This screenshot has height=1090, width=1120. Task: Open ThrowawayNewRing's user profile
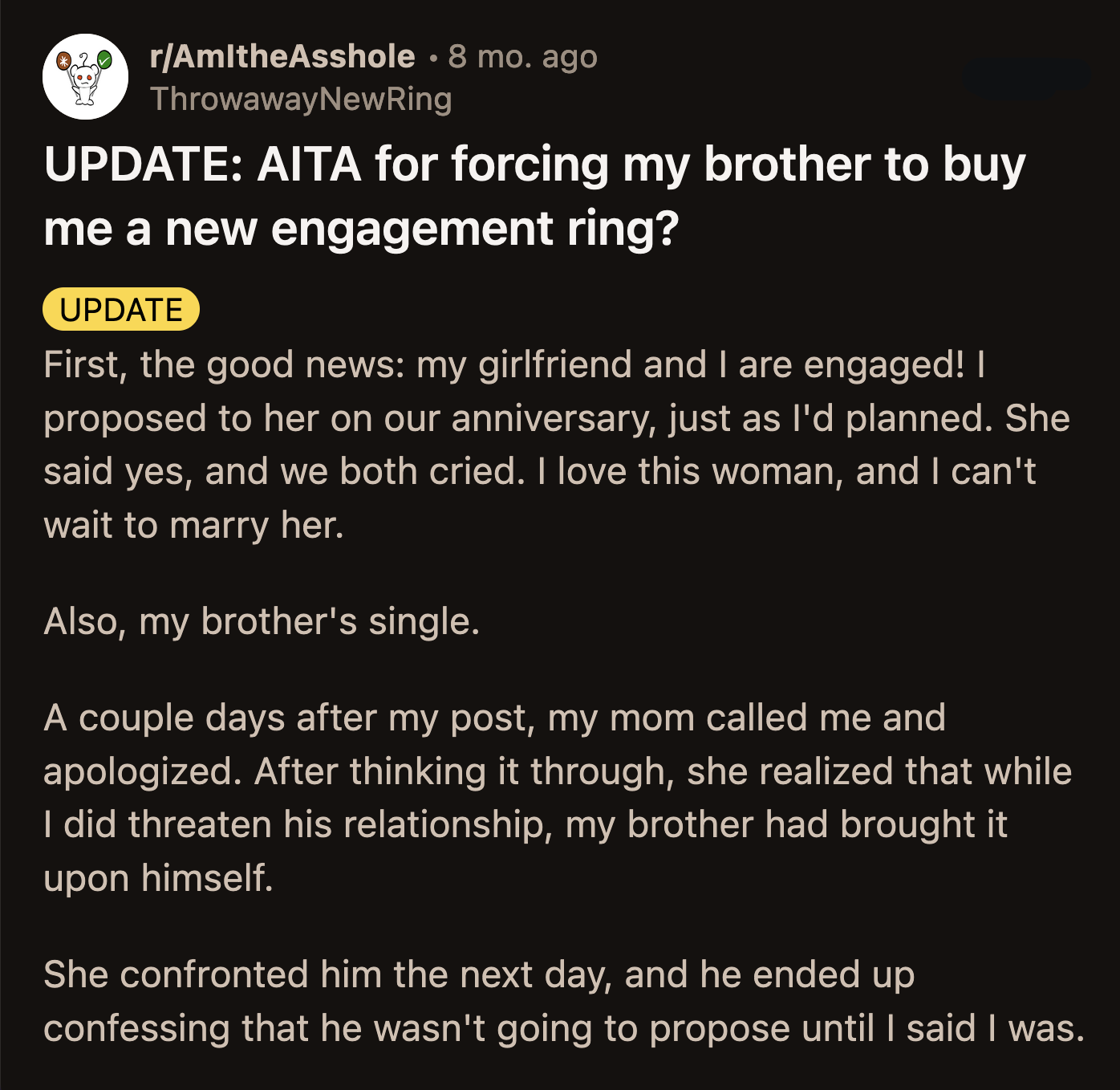tap(302, 100)
